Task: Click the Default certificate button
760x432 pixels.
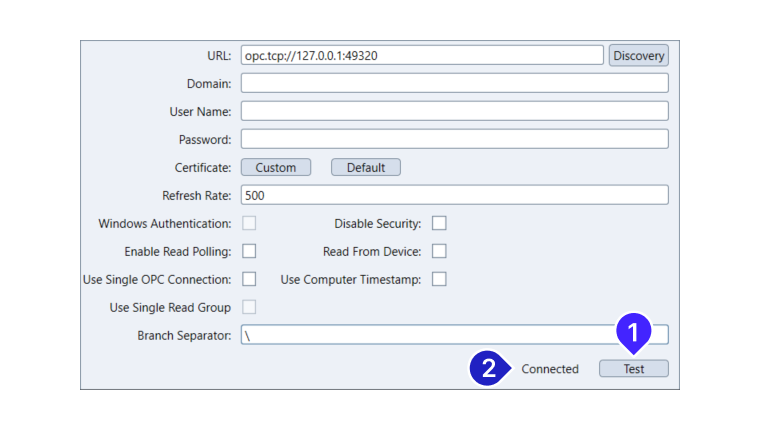Action: pyautogui.click(x=366, y=167)
